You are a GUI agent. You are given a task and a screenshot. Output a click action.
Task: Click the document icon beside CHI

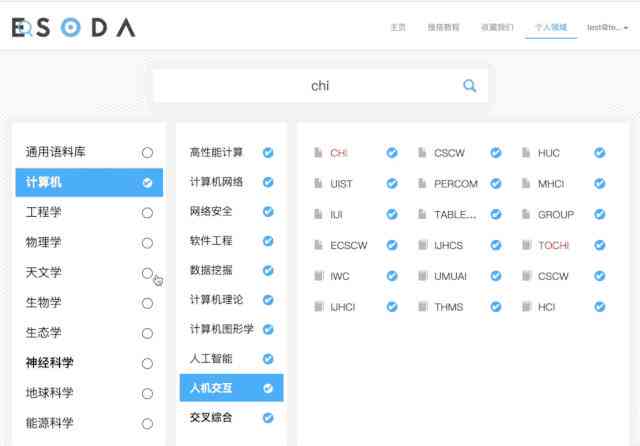tap(318, 153)
